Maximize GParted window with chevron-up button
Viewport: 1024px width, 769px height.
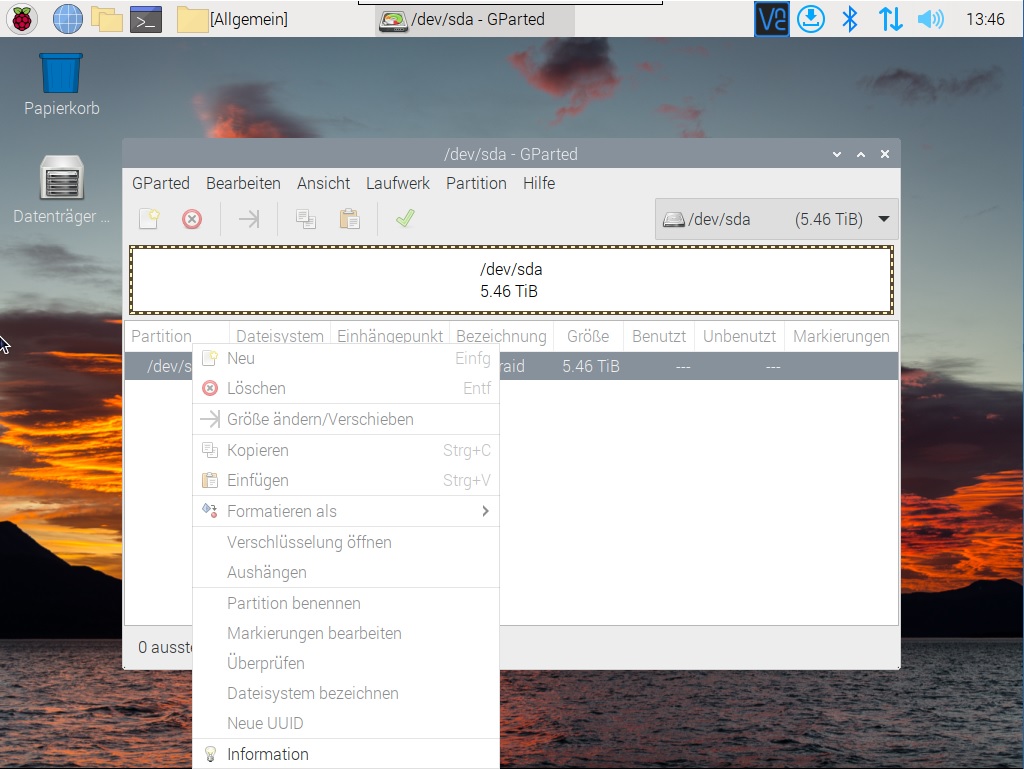point(861,155)
